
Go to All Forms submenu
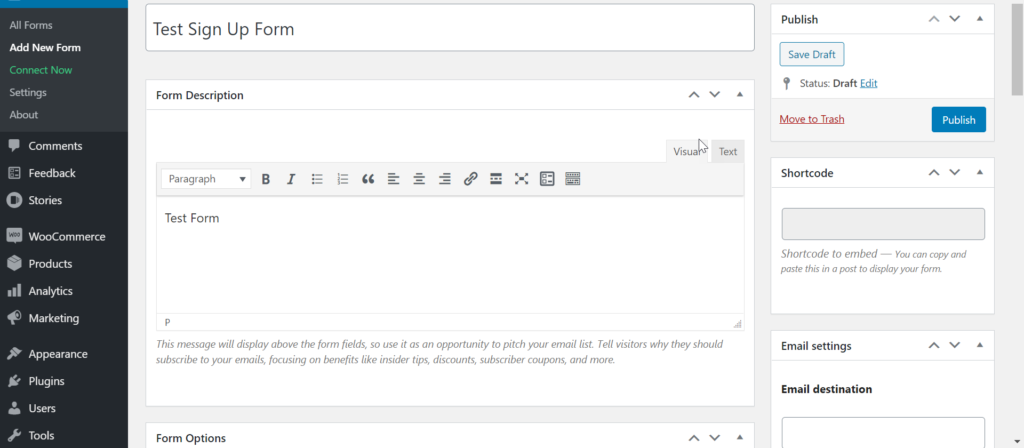(x=31, y=25)
